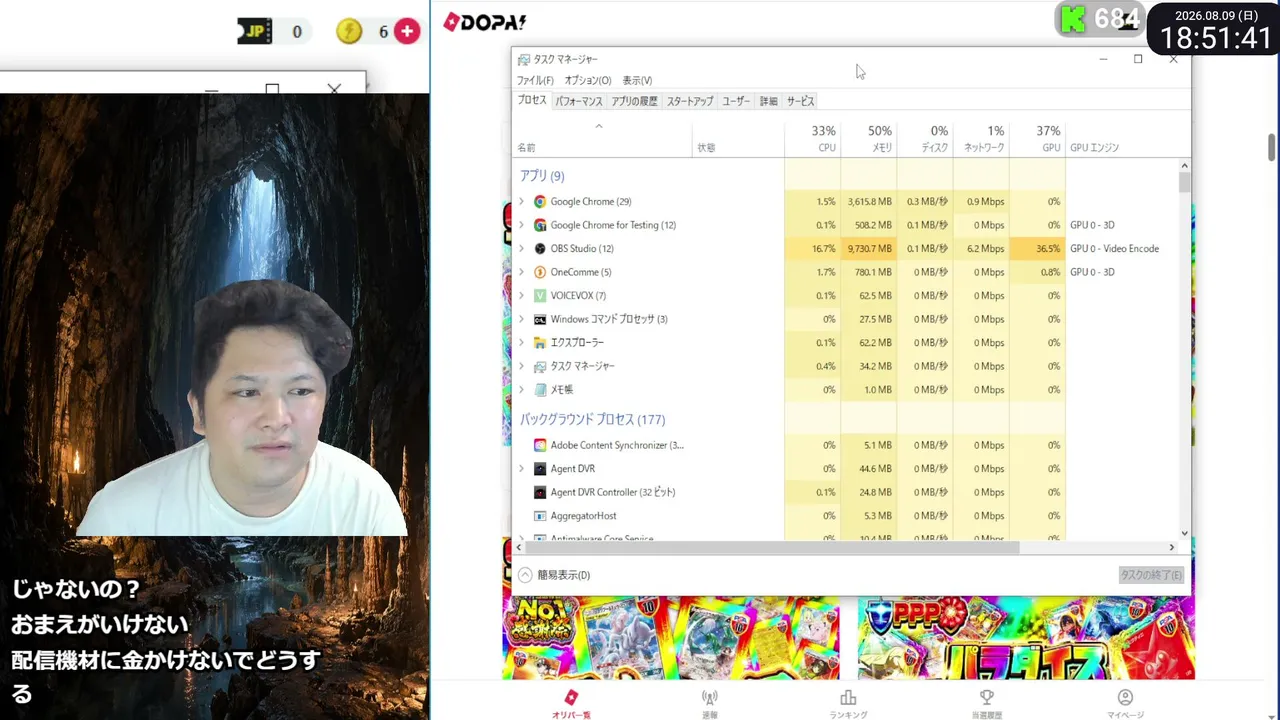Click the JP badge icon
Viewport: 1280px width, 720px height.
(255, 31)
